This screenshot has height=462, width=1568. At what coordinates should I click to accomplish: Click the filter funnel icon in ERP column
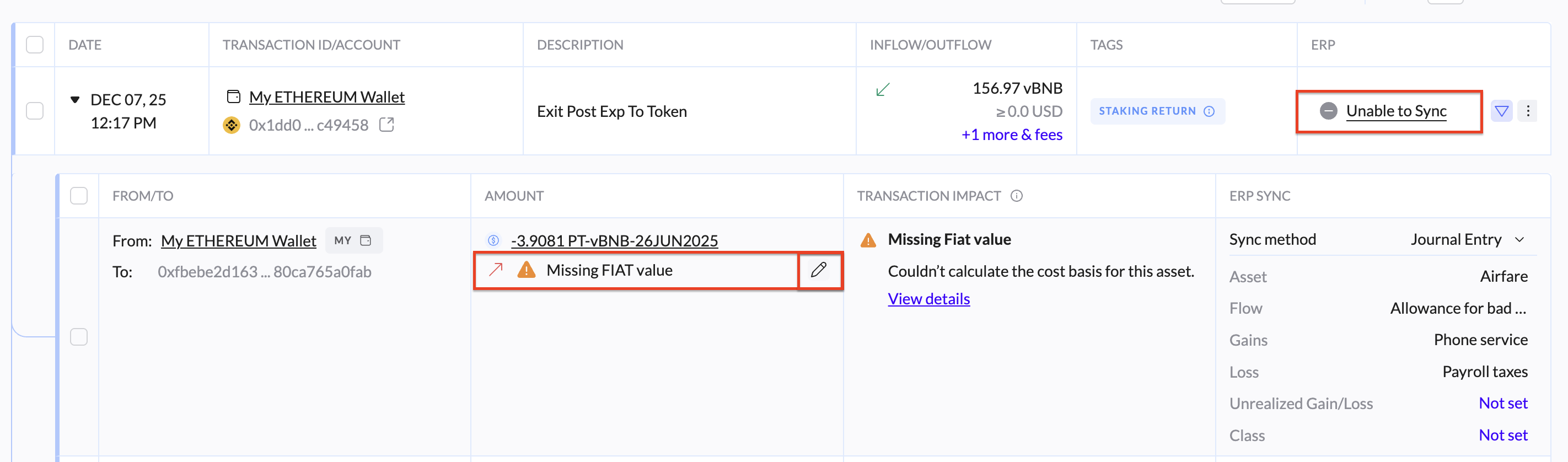(x=1502, y=111)
